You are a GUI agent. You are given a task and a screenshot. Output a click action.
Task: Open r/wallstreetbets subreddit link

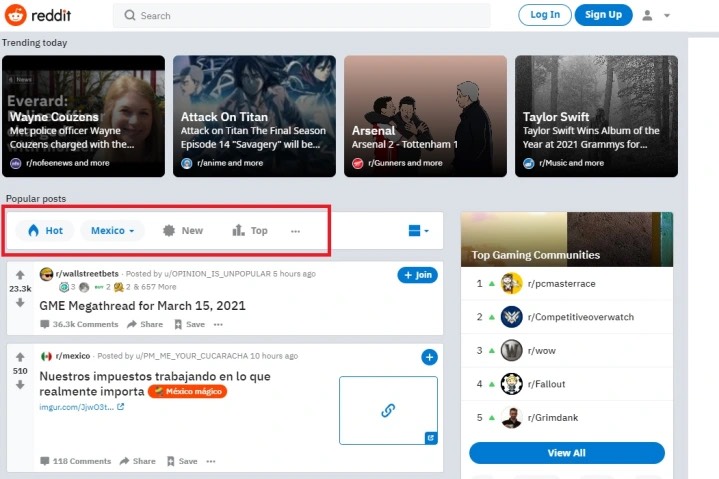coord(87,274)
